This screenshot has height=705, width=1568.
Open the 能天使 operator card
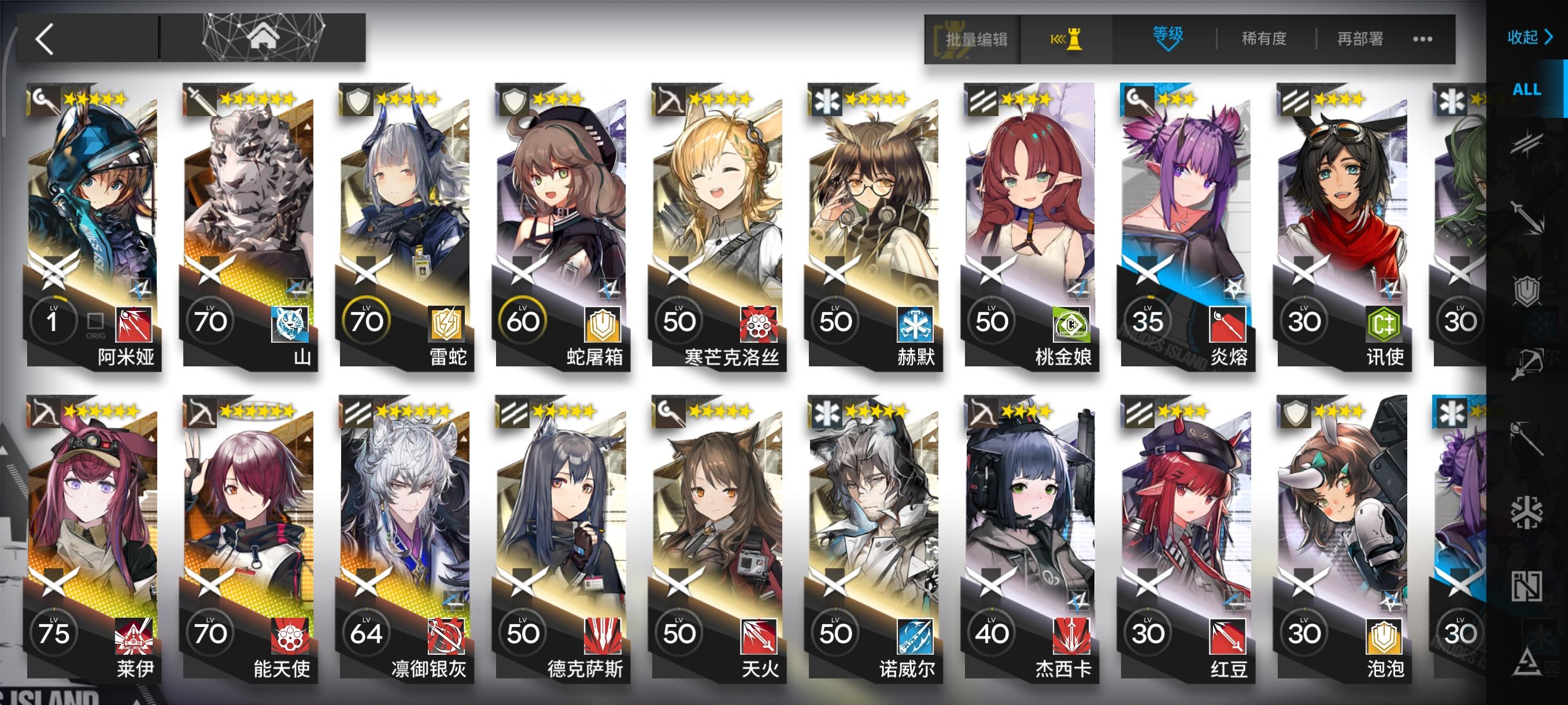tap(249, 539)
